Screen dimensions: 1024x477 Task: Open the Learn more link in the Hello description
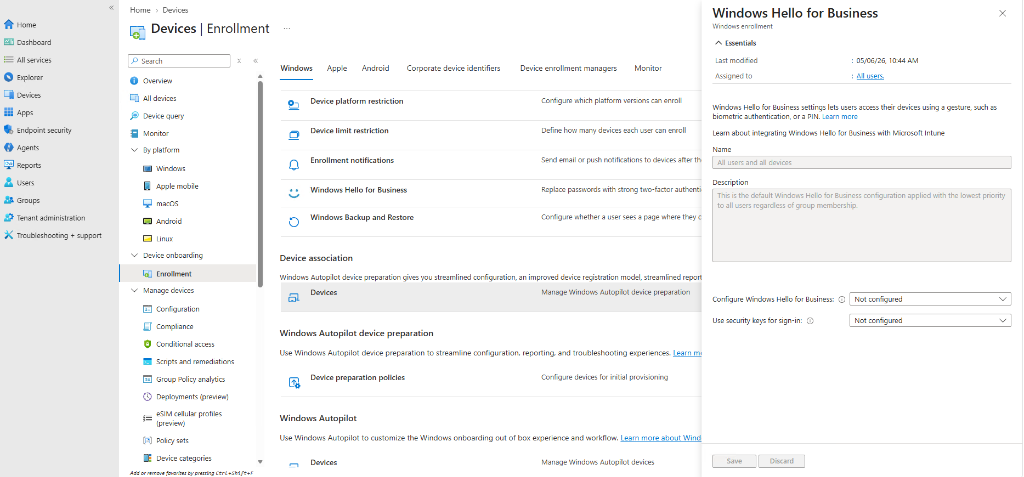point(840,116)
